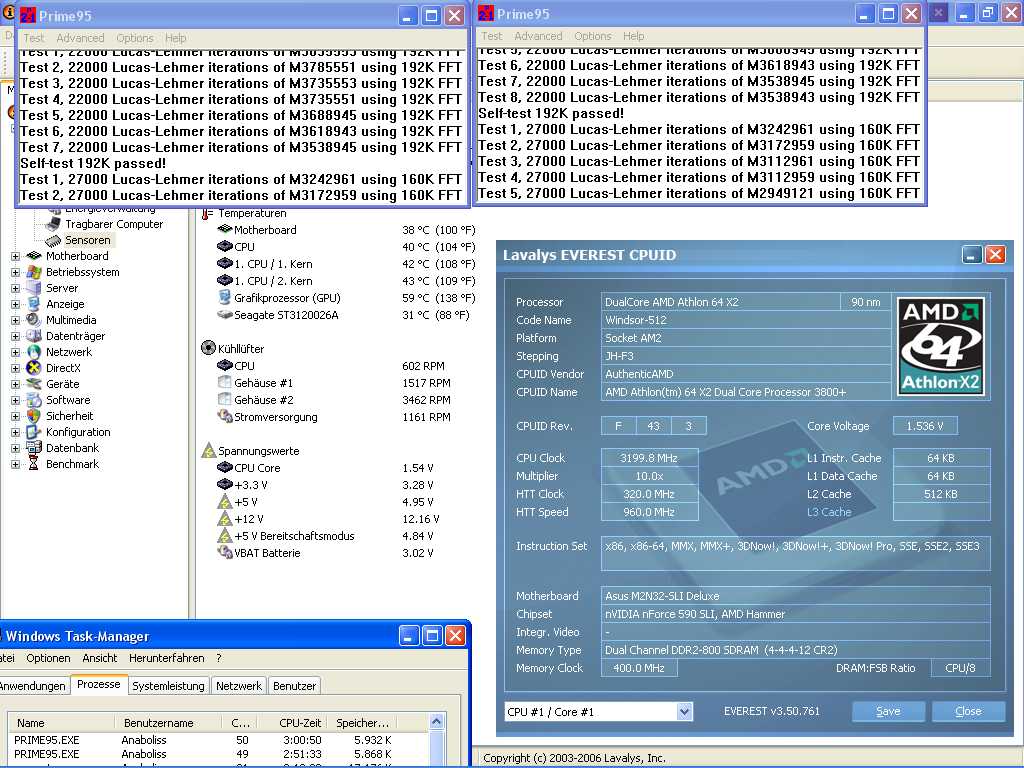Click the Datenbank icon in the tree

34,448
